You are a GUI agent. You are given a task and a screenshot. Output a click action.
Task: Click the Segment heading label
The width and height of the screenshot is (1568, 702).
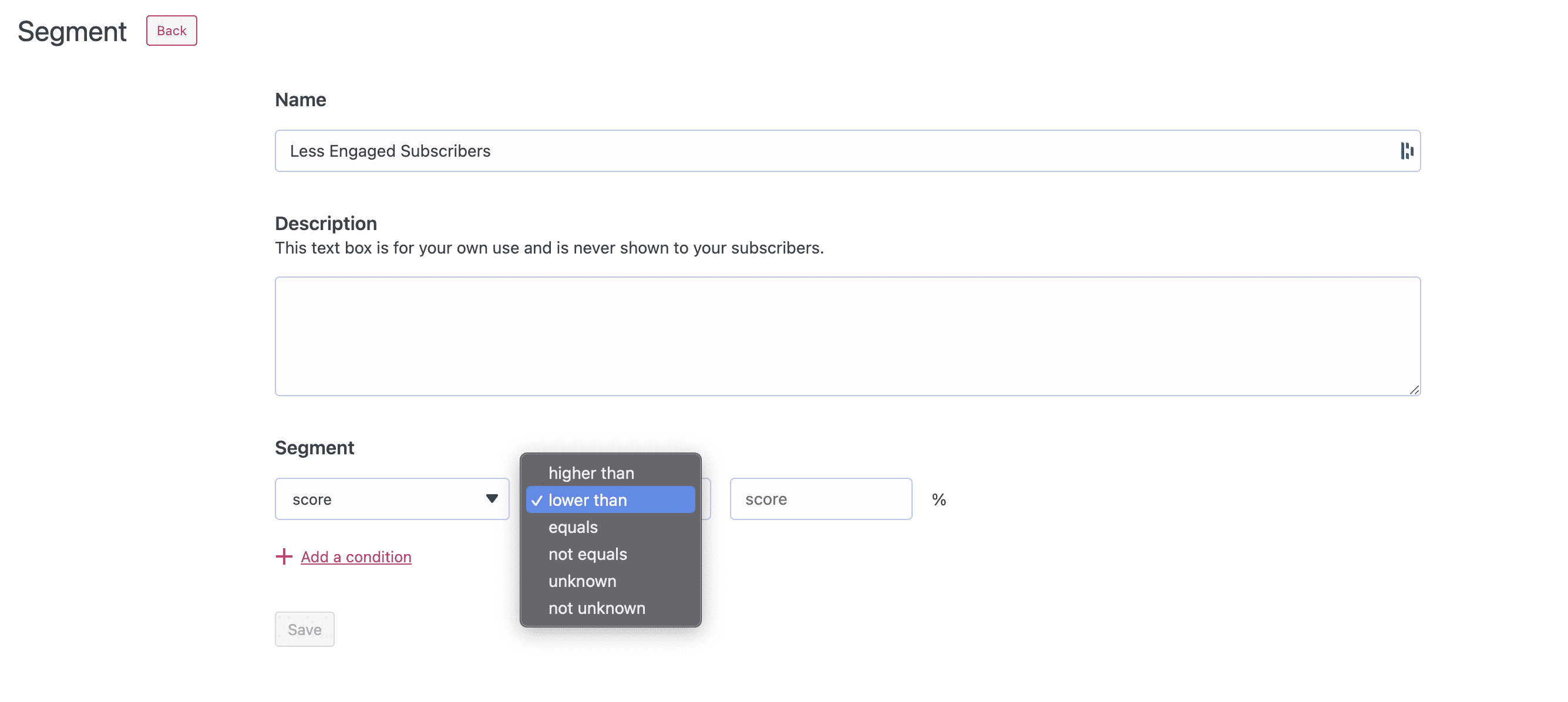[314, 447]
